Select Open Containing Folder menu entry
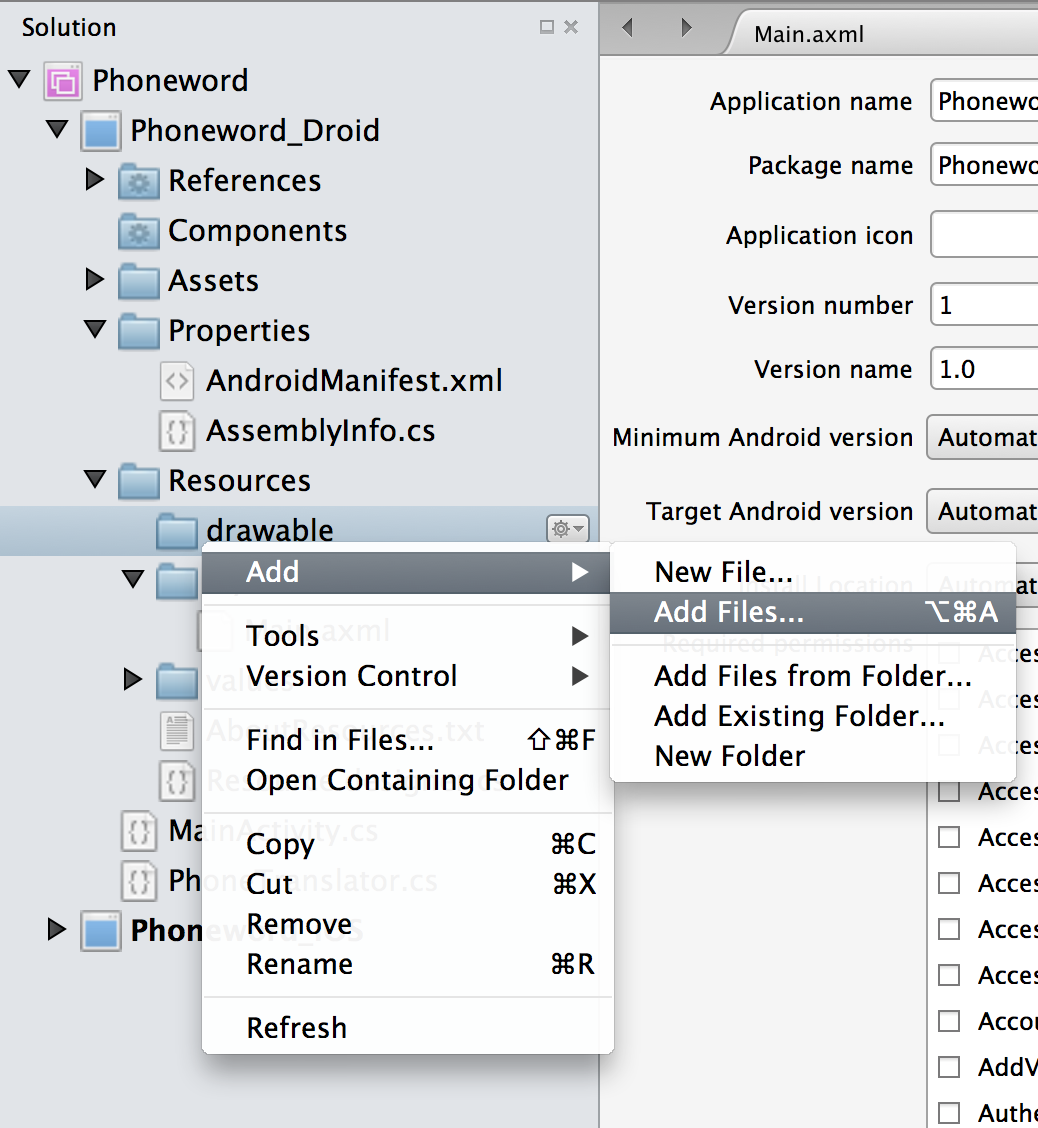1038x1128 pixels. (407, 781)
